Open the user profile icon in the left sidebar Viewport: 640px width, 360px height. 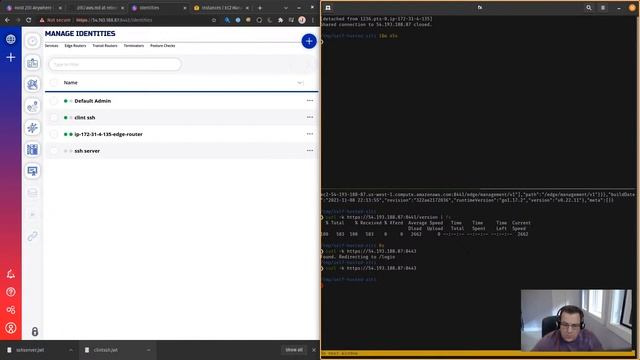(x=11, y=328)
